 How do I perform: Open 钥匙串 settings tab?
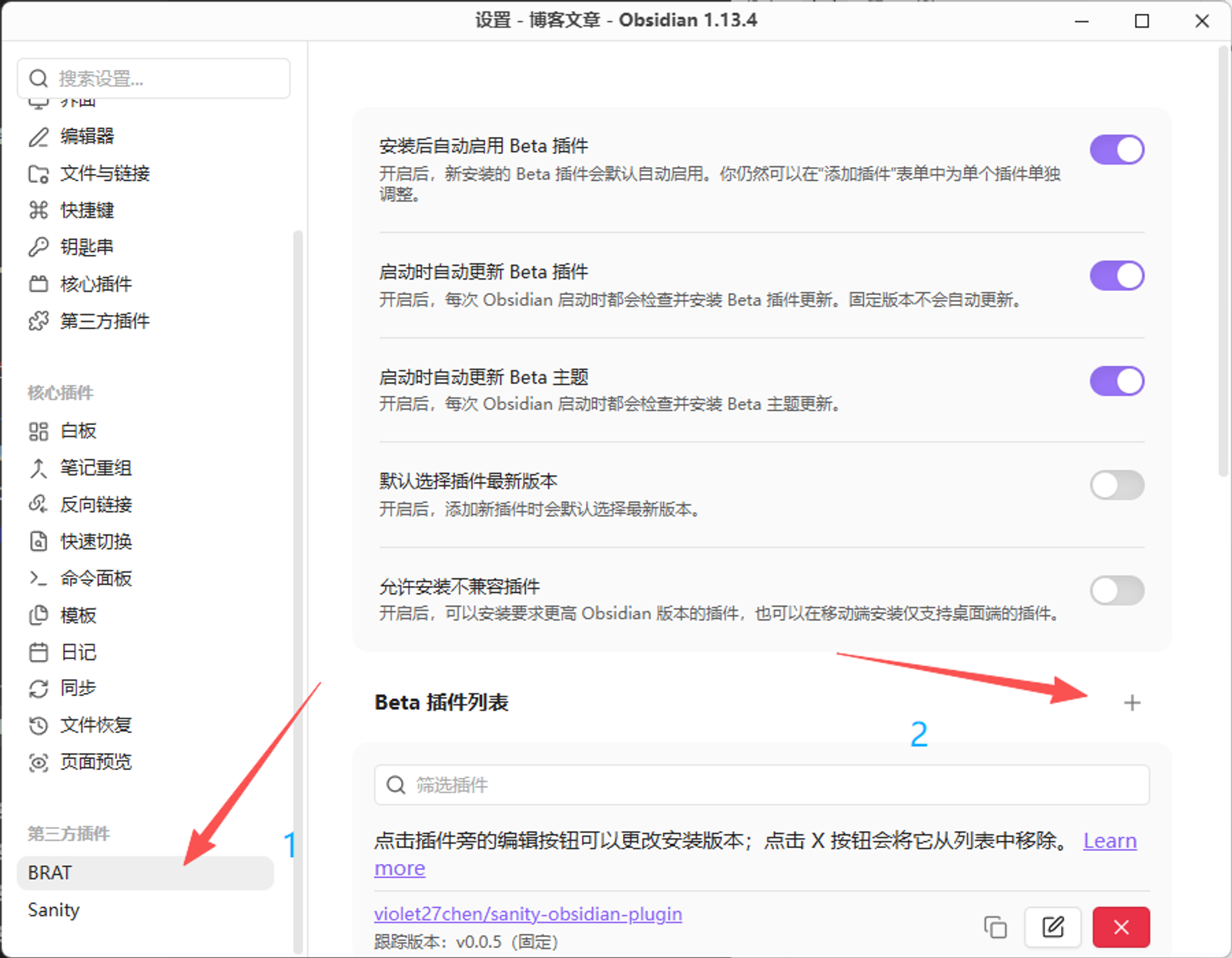coord(146,247)
